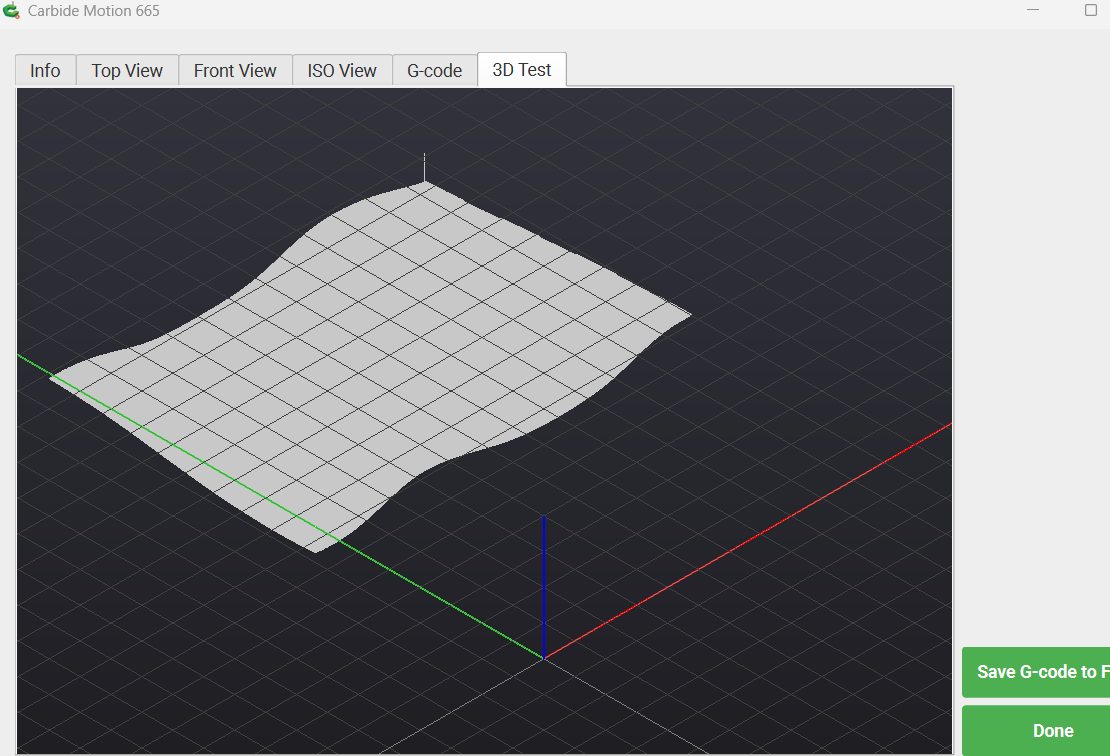Open the Top View tab
The image size is (1110, 756).
127,71
